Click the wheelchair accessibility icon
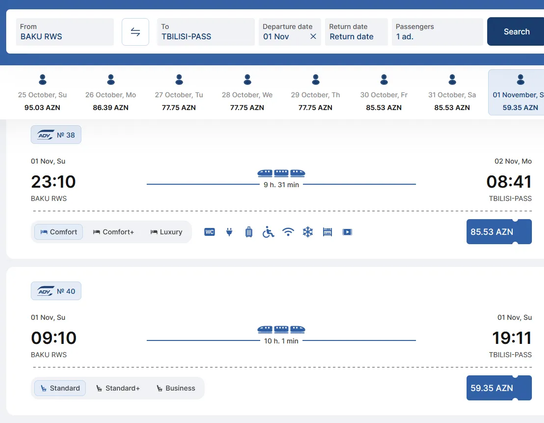The image size is (544, 423). coord(268,232)
